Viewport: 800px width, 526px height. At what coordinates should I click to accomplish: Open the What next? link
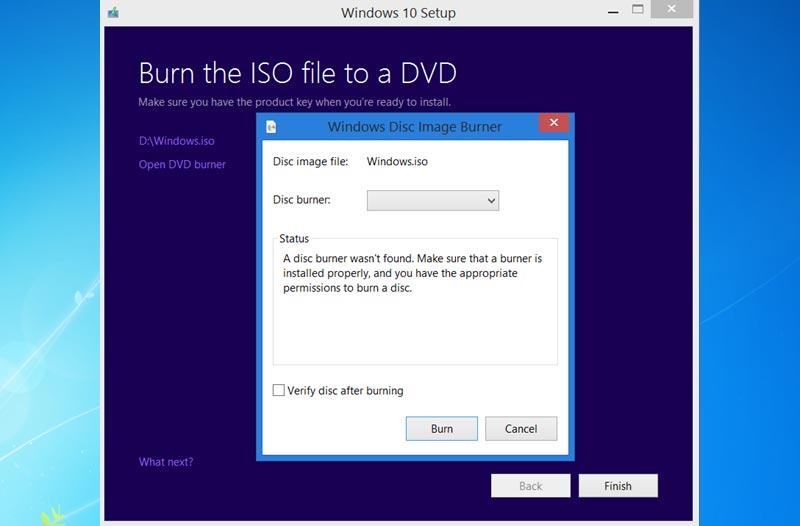coord(166,462)
